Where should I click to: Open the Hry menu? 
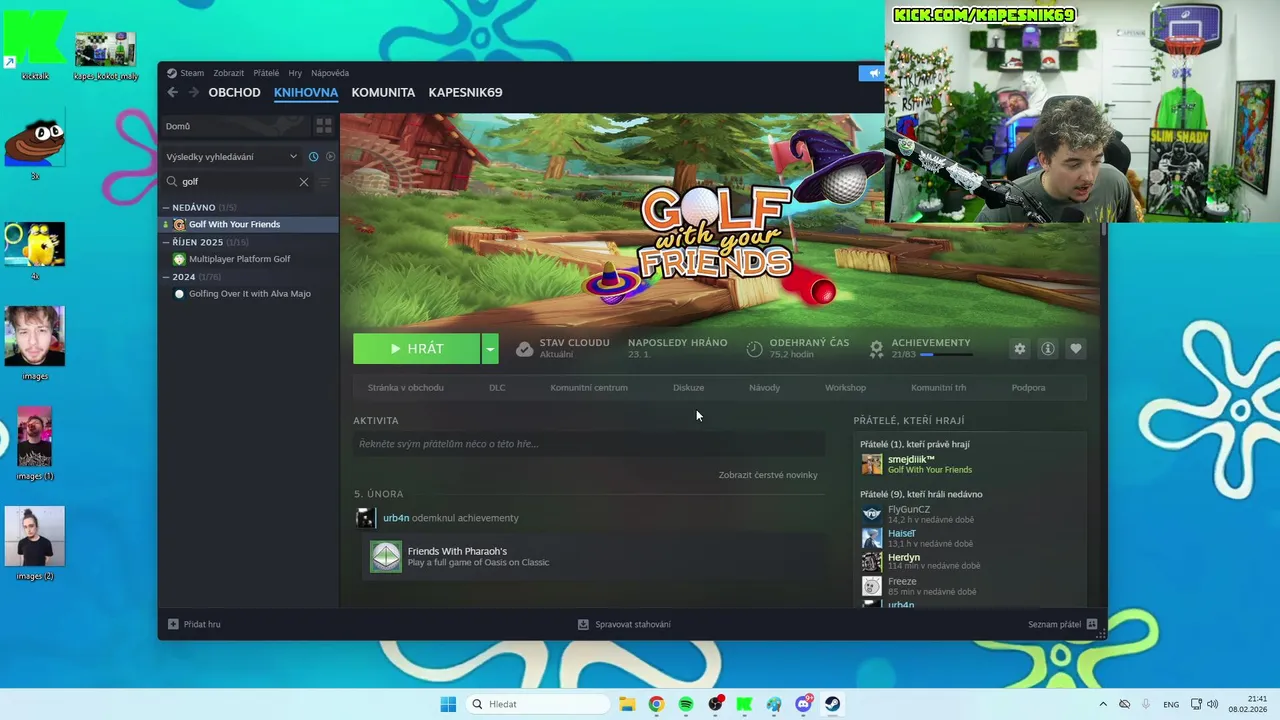click(x=295, y=73)
